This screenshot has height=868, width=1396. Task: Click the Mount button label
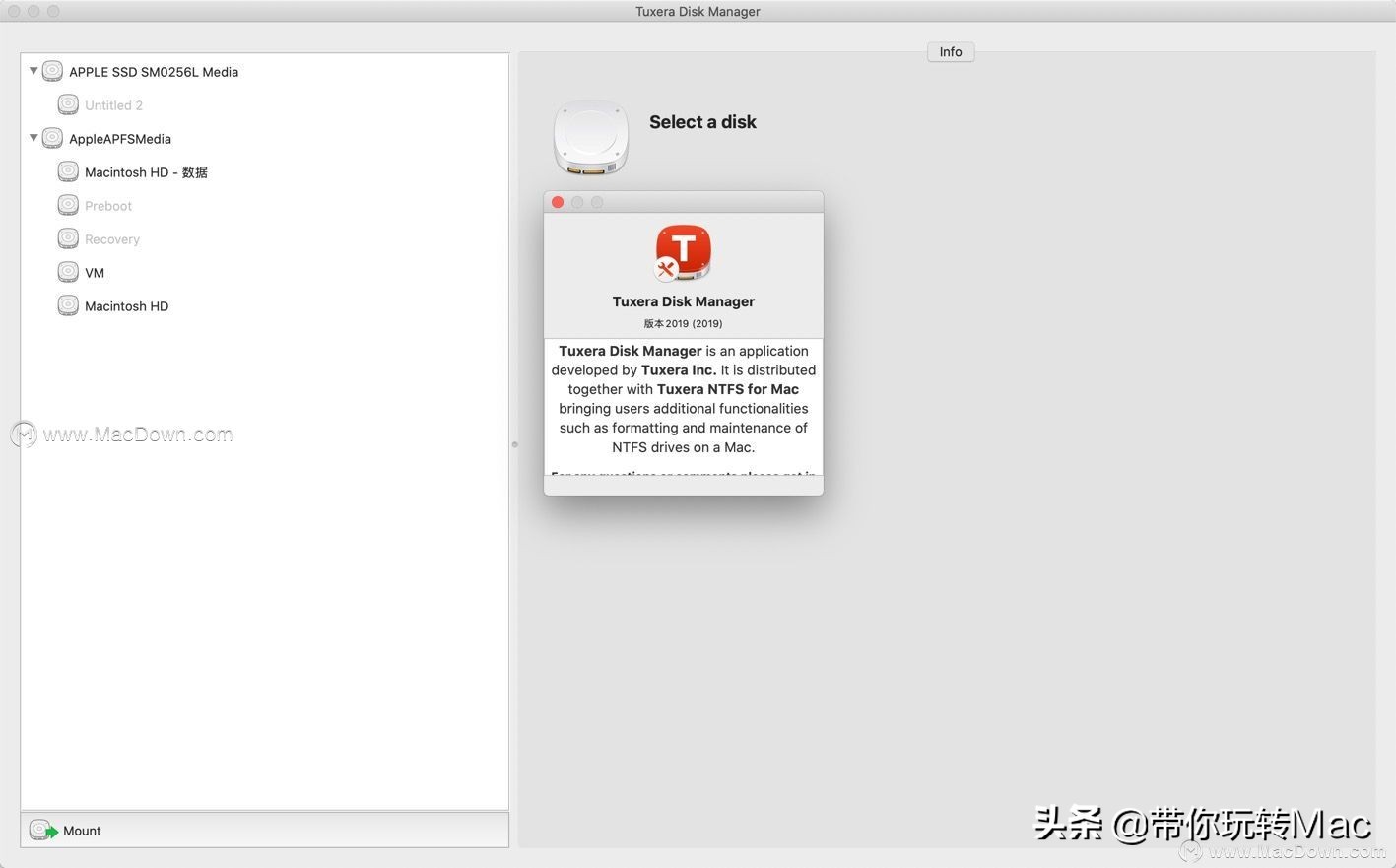pyautogui.click(x=82, y=831)
